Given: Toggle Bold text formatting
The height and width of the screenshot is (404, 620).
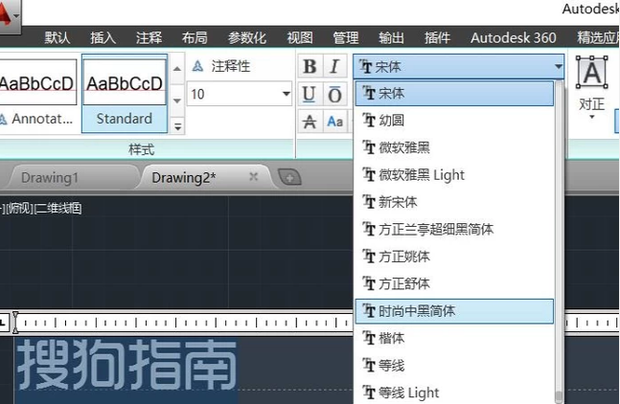Looking at the screenshot, I should [x=309, y=67].
